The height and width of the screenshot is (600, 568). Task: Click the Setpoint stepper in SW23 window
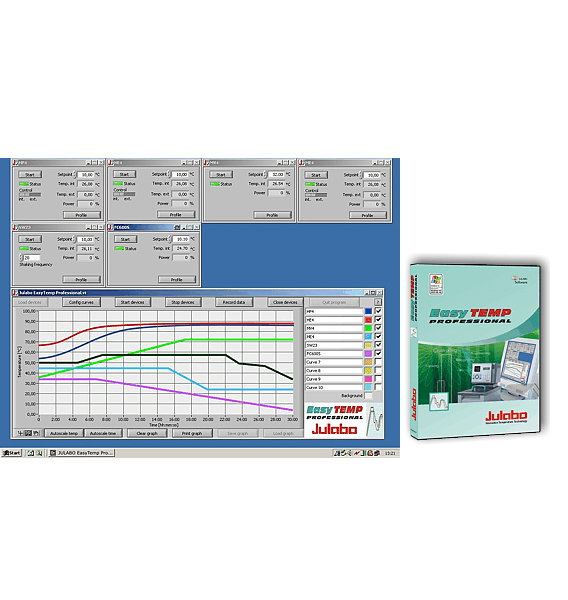pyautogui.click(x=74, y=239)
